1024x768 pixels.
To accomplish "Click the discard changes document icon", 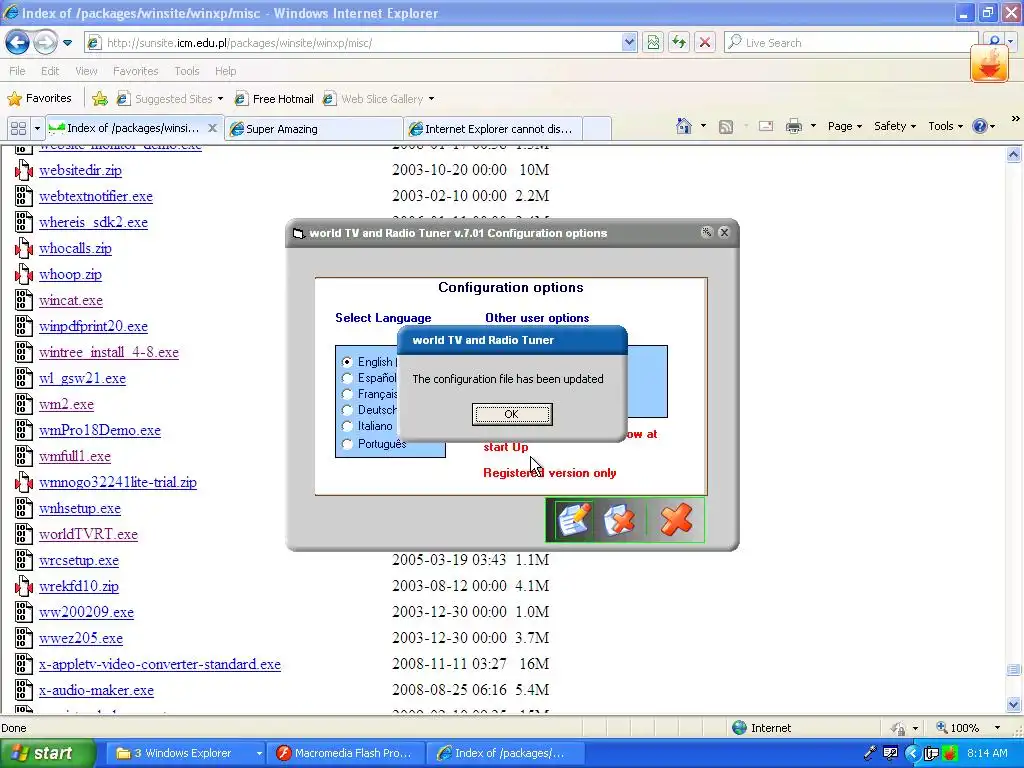I will pos(619,520).
